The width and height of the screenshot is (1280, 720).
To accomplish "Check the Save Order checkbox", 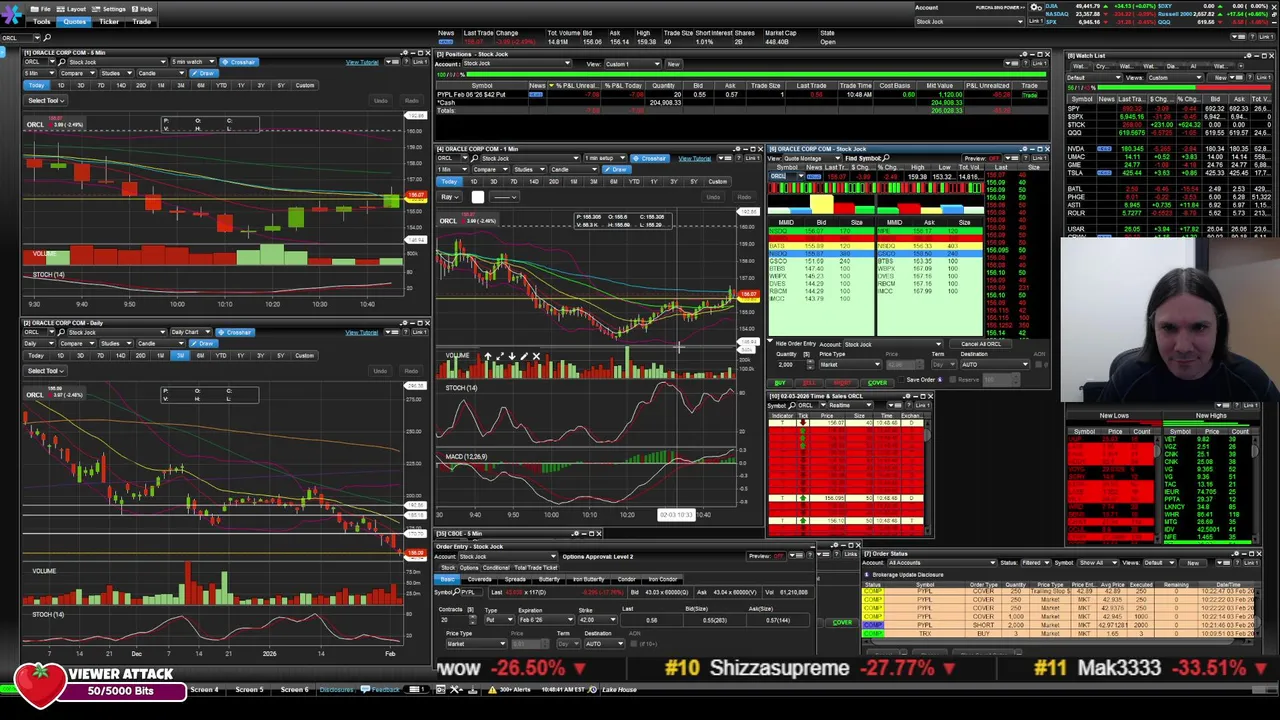I will point(902,380).
